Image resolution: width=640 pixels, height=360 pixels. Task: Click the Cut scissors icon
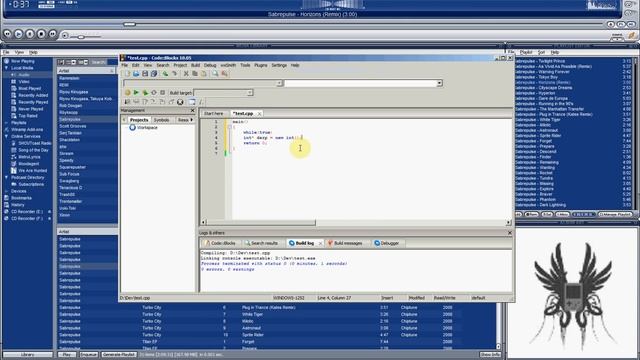(x=186, y=74)
